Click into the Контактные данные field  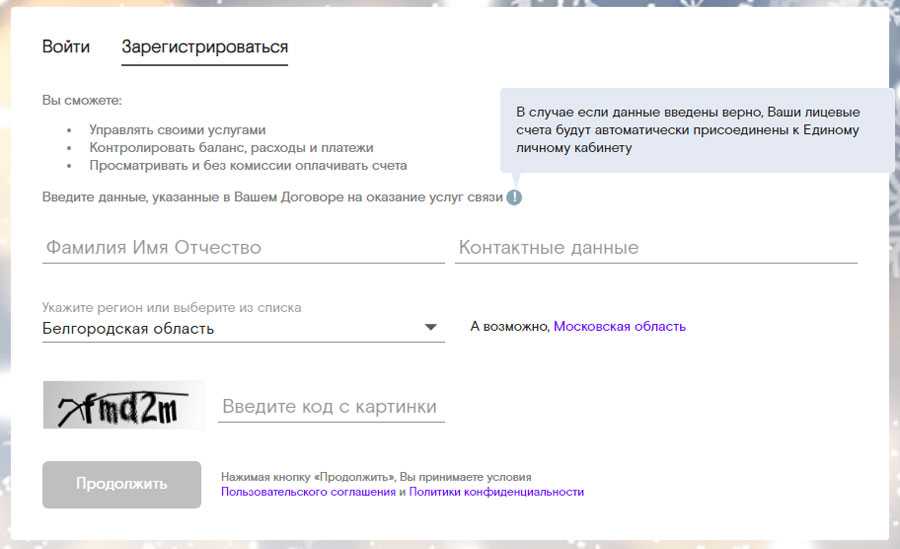(x=656, y=248)
